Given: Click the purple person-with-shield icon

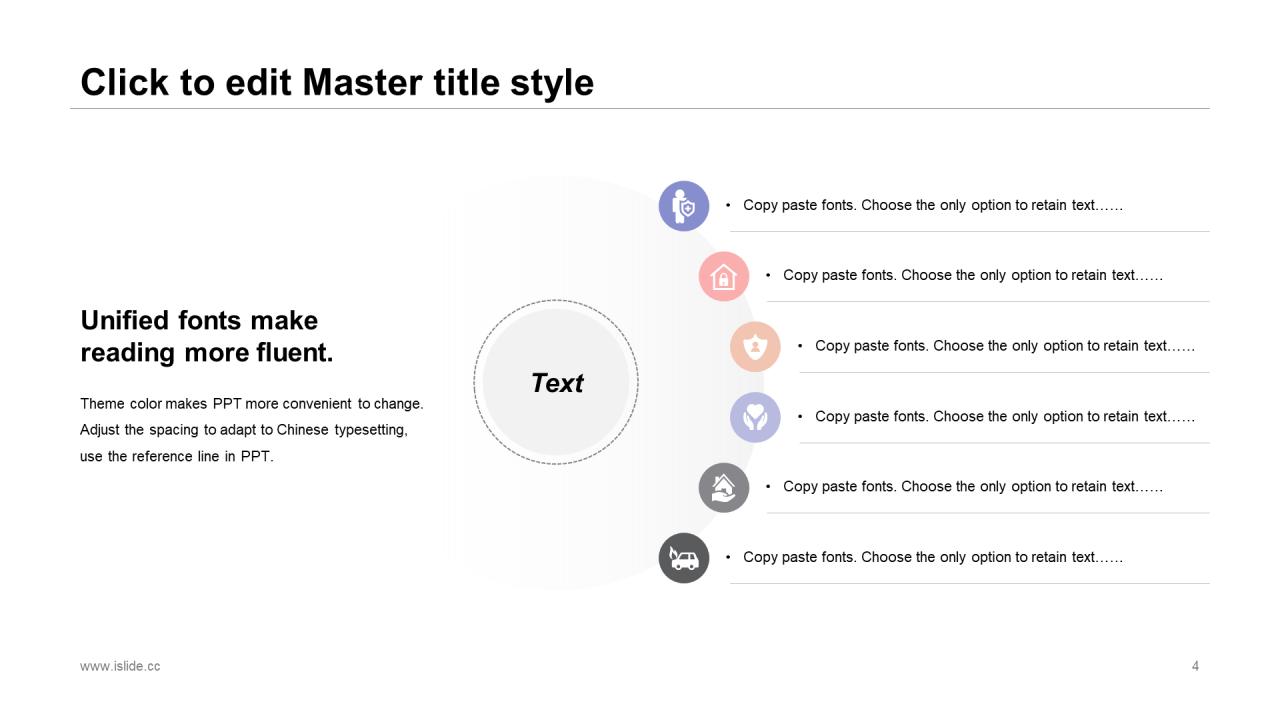Looking at the screenshot, I should [x=684, y=206].
